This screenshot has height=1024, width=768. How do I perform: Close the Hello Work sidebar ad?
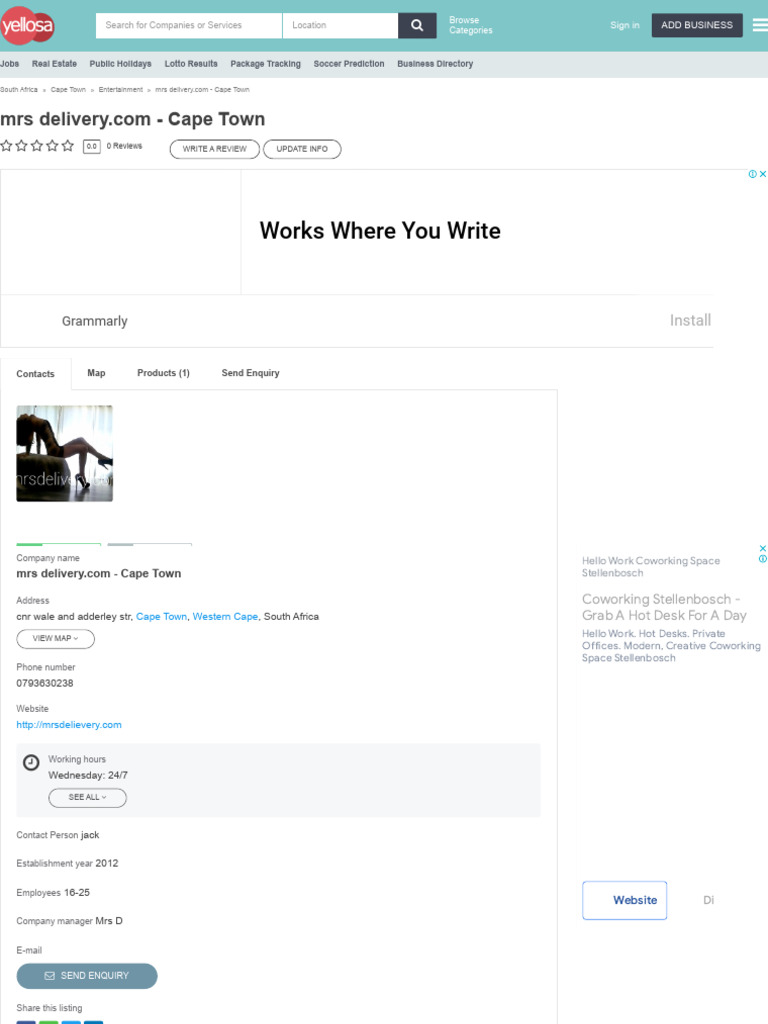click(762, 549)
